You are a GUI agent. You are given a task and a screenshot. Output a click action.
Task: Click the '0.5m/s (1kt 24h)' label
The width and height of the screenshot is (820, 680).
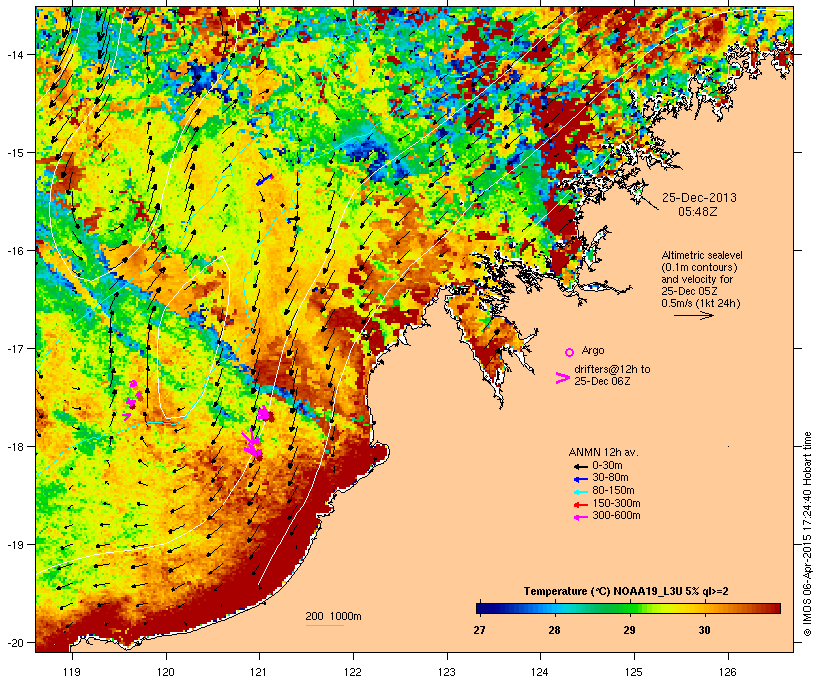click(x=701, y=303)
